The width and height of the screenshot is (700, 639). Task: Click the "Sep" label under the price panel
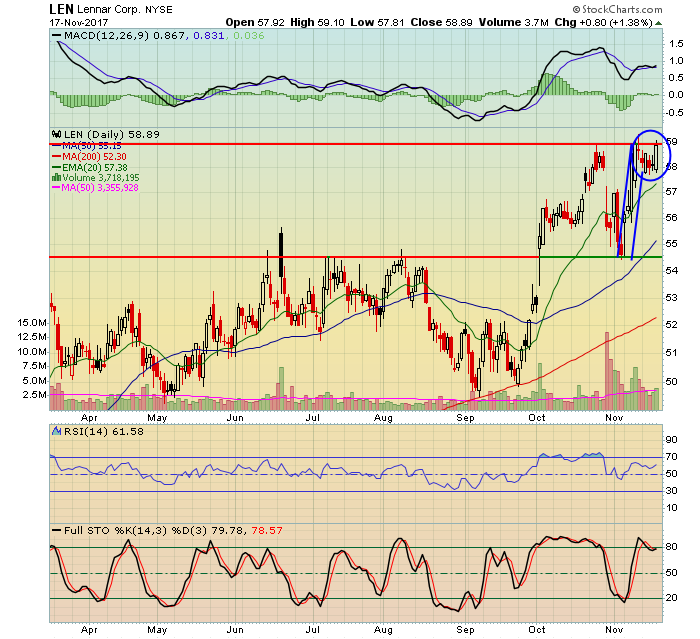tap(465, 418)
